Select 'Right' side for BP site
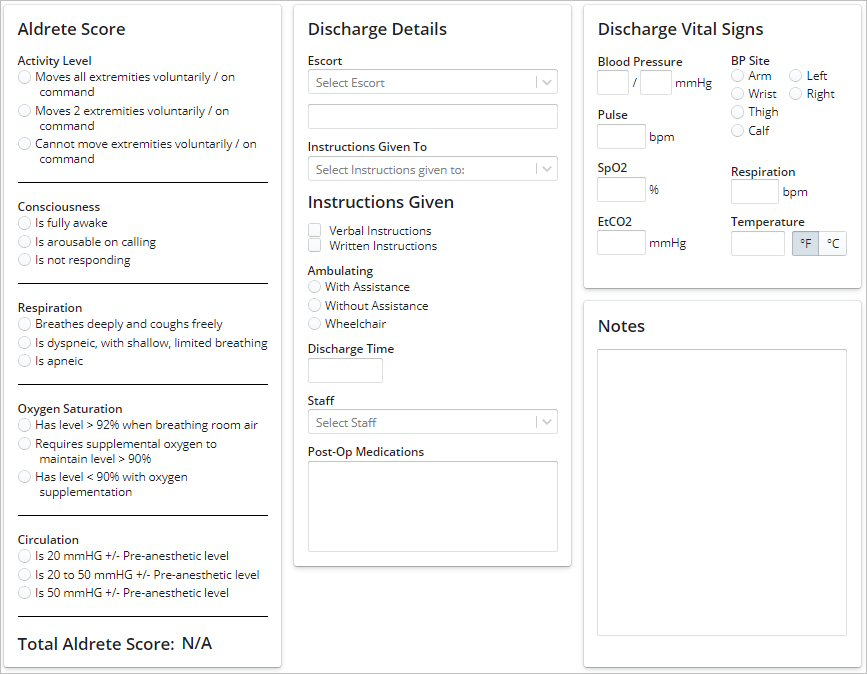The height and width of the screenshot is (674, 867). [x=796, y=94]
